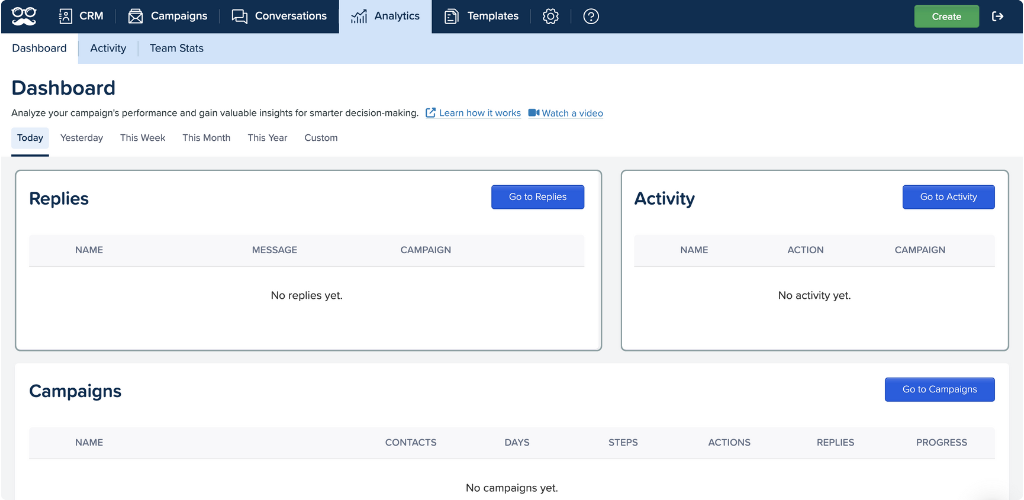Click the Analytics chart icon
This screenshot has width=1024, height=500.
[359, 16]
